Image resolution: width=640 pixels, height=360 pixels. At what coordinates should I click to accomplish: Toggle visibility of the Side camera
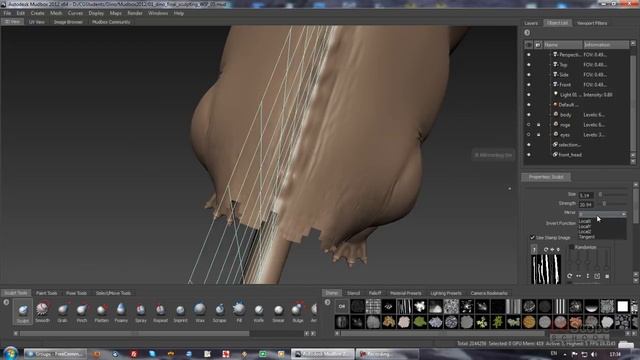pyautogui.click(x=529, y=75)
